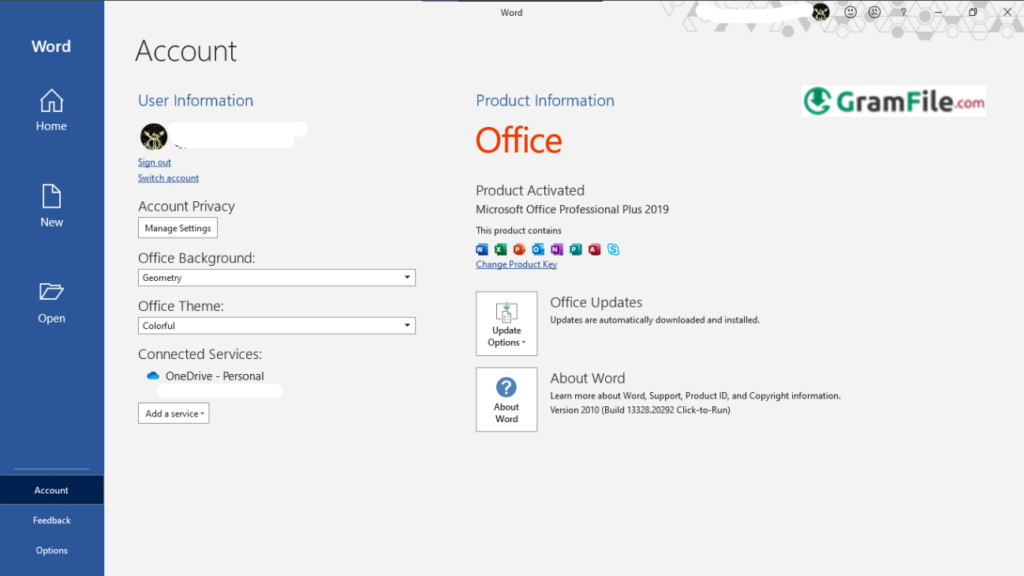The width and height of the screenshot is (1024, 576).
Task: Select the PowerPoint icon
Action: pos(518,249)
